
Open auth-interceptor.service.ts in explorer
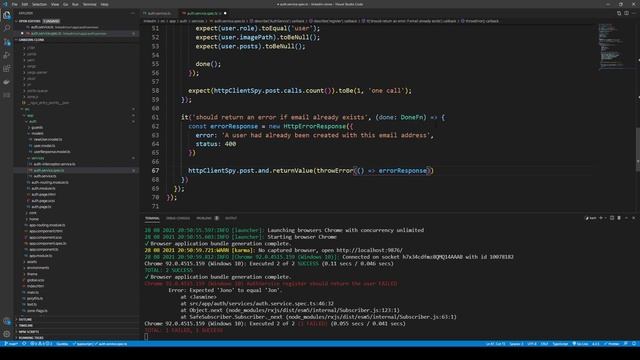(x=54, y=164)
